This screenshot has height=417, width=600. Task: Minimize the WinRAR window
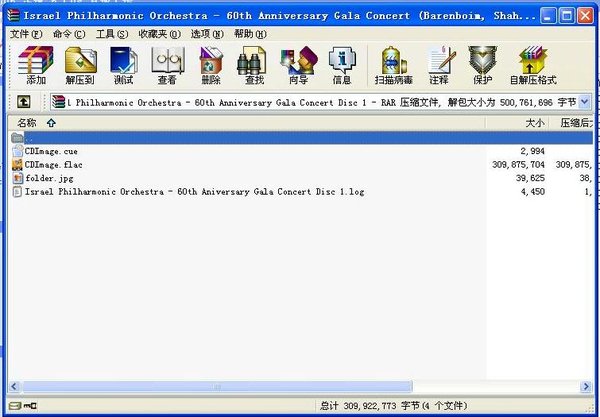point(548,16)
